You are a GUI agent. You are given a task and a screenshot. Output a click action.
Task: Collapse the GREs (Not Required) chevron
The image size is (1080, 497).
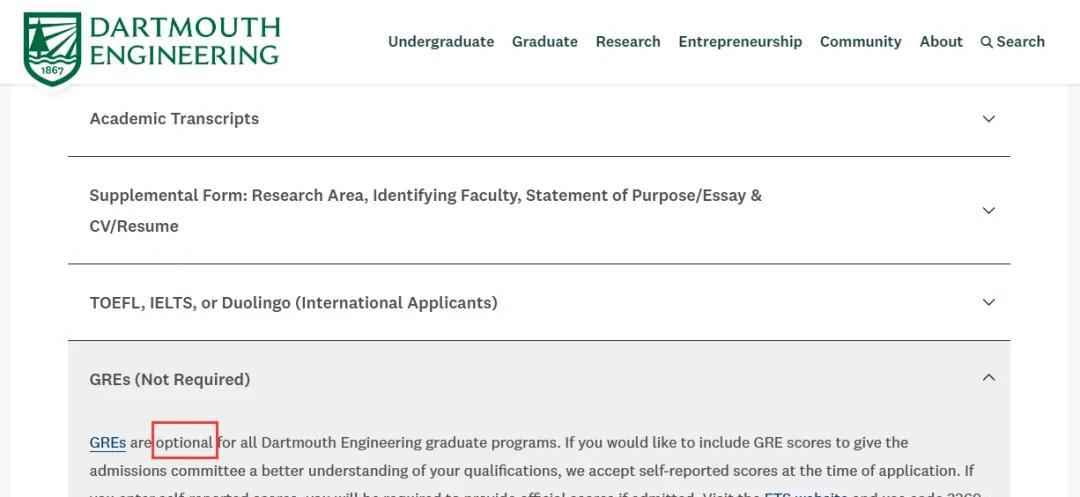point(988,377)
